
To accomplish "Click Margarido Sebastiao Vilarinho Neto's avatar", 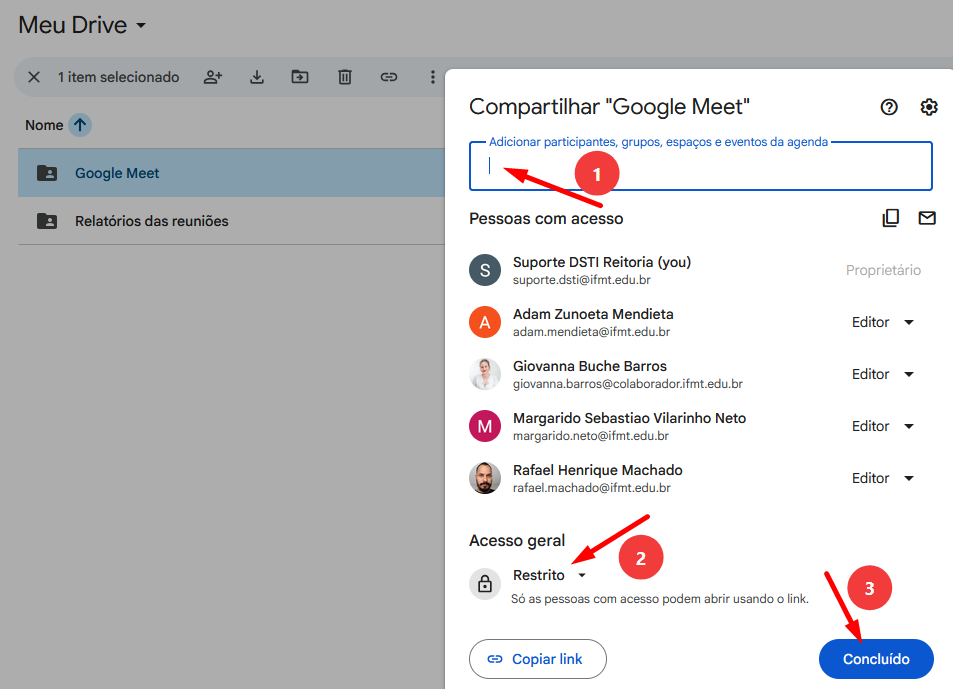I will tap(484, 426).
